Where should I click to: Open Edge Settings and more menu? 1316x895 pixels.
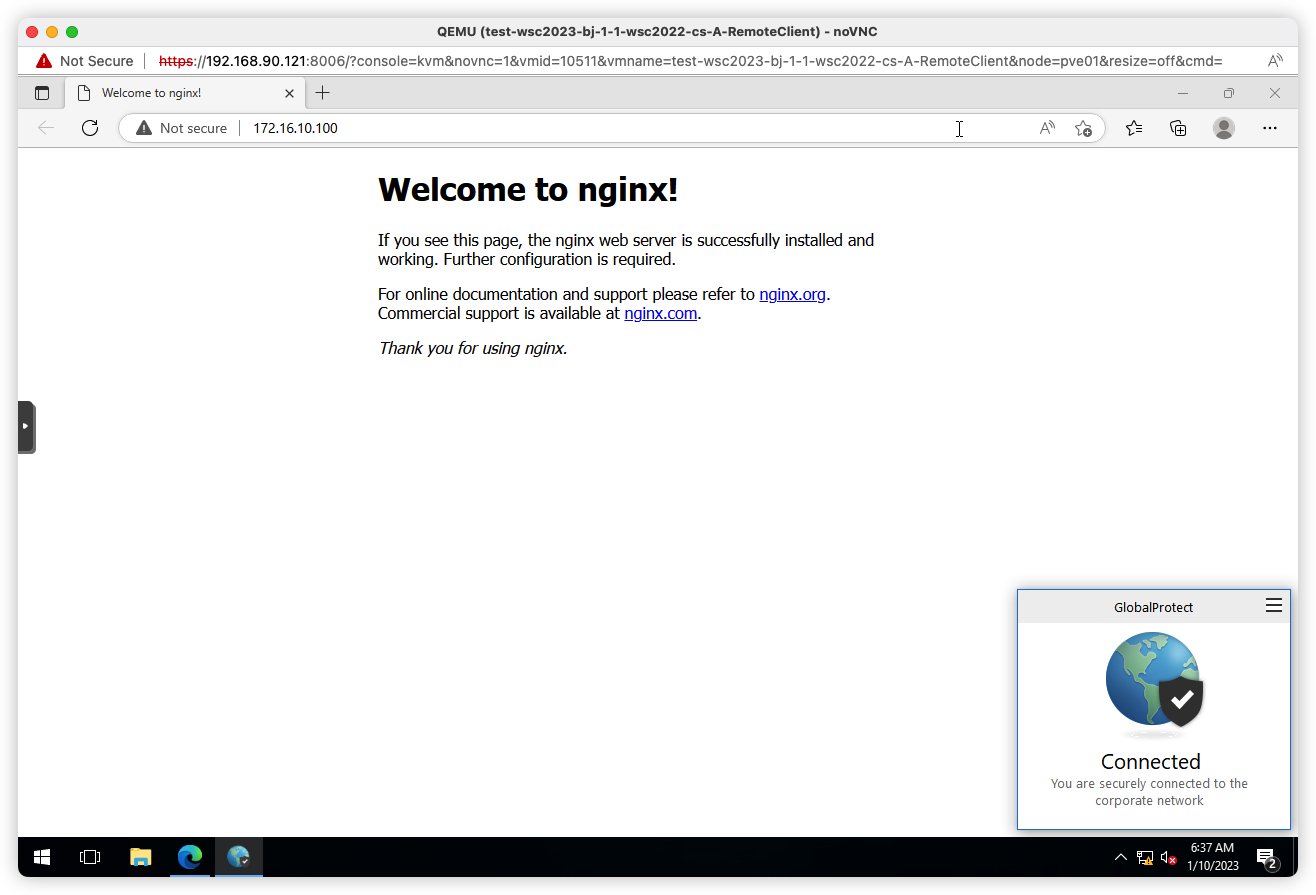(1270, 128)
